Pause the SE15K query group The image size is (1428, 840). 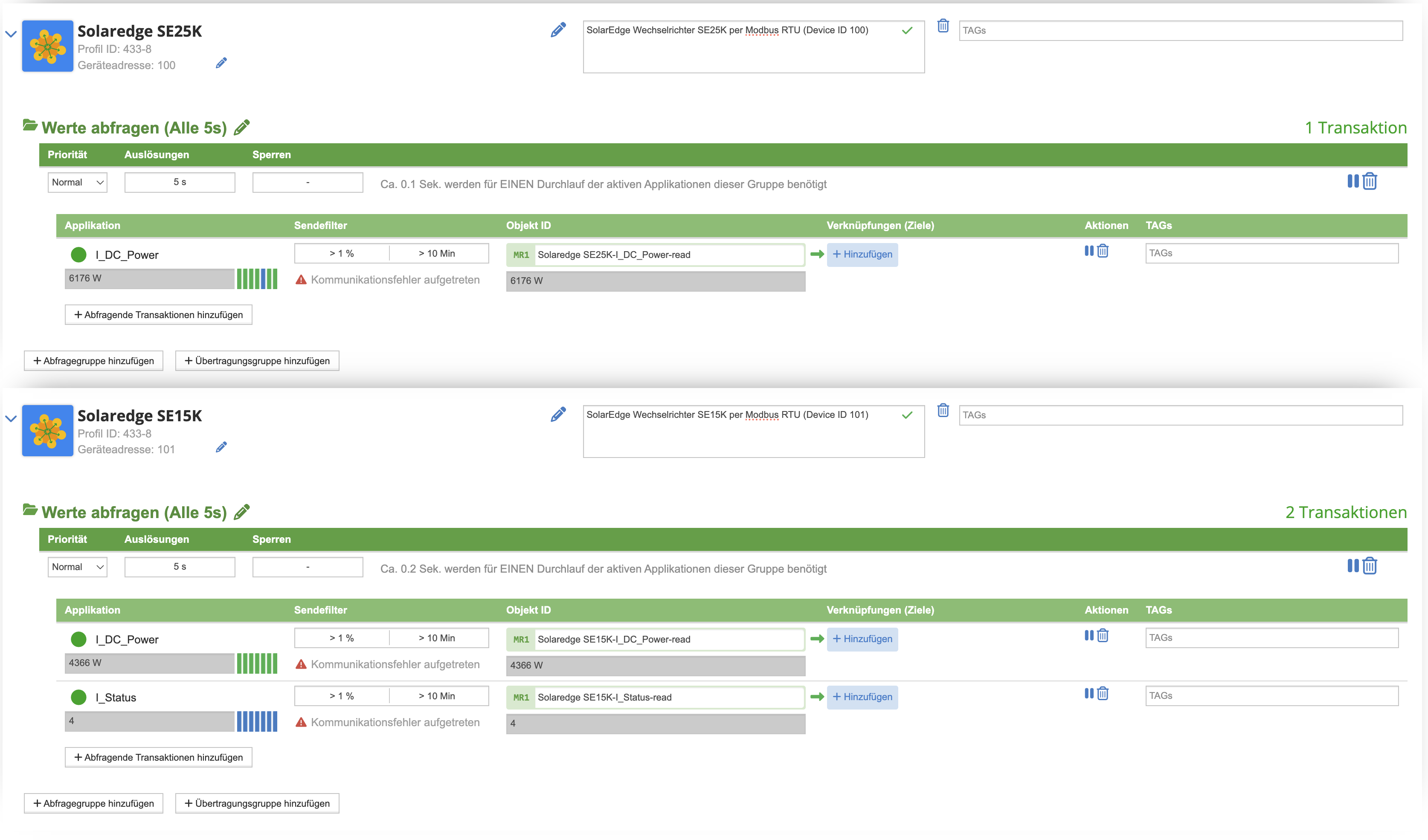pos(1353,566)
